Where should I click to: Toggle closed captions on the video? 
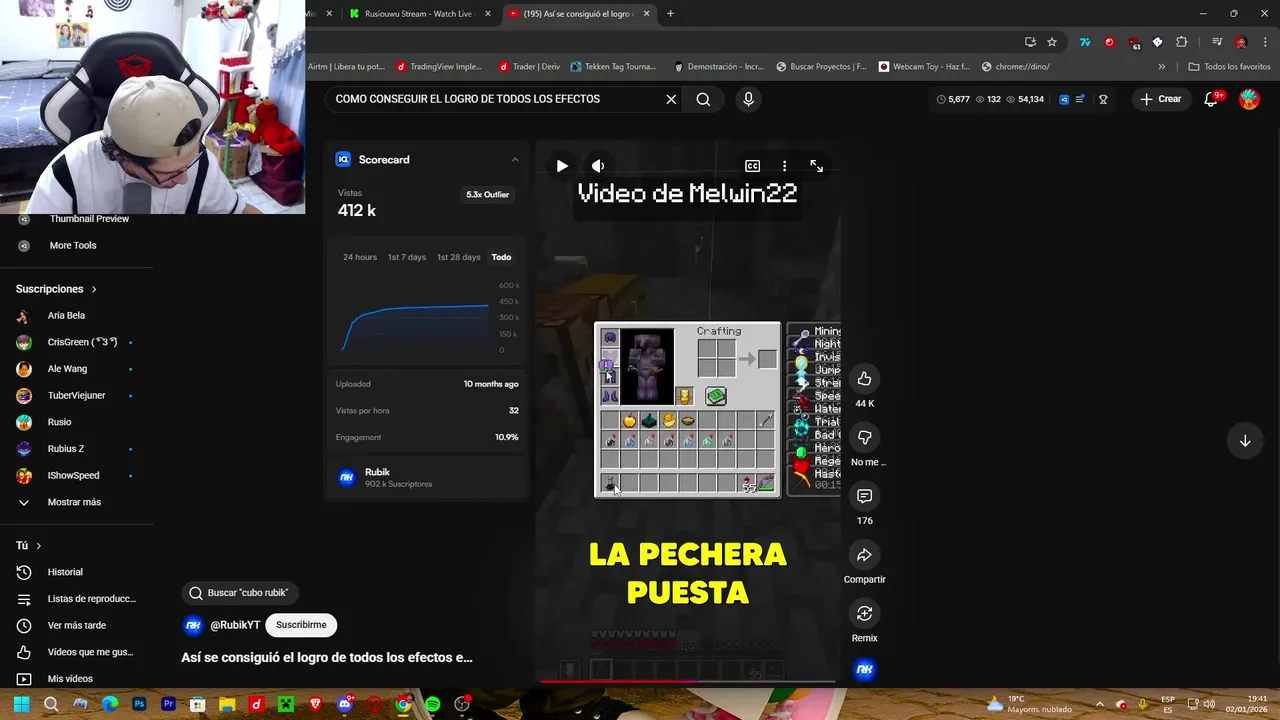[x=752, y=166]
